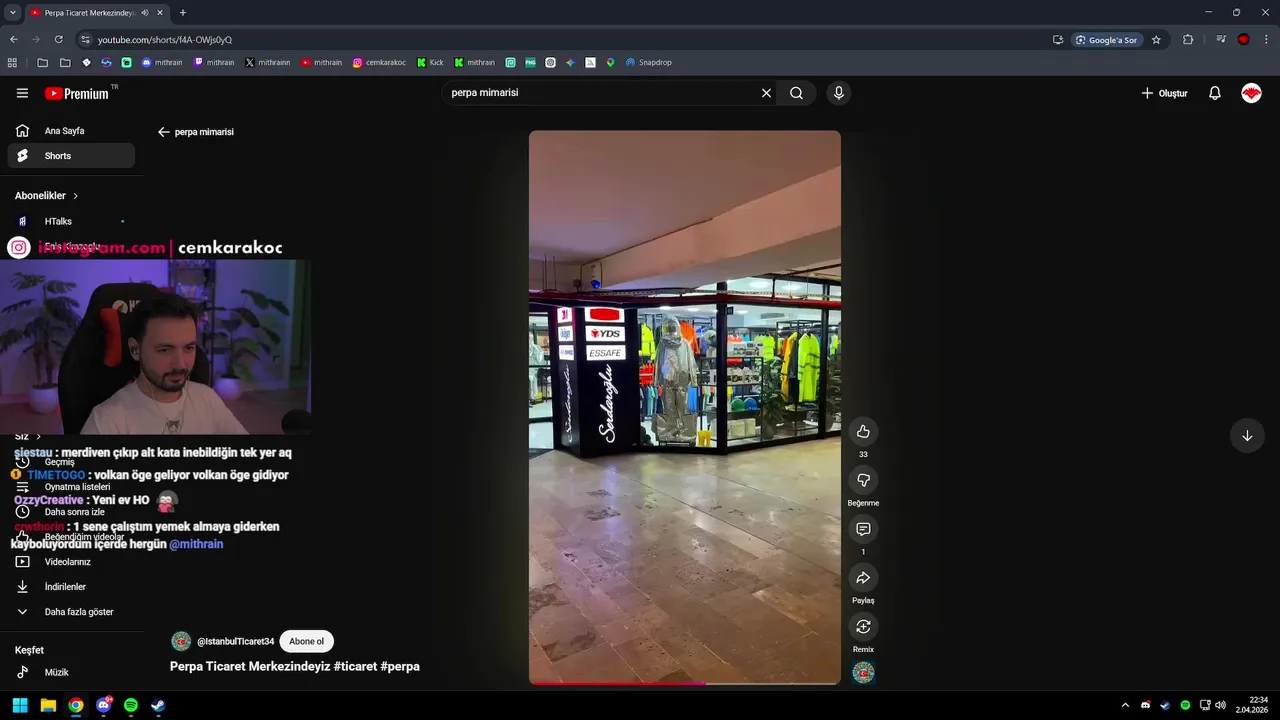Open a new Chrome tab
1280x720 pixels.
coord(182,13)
